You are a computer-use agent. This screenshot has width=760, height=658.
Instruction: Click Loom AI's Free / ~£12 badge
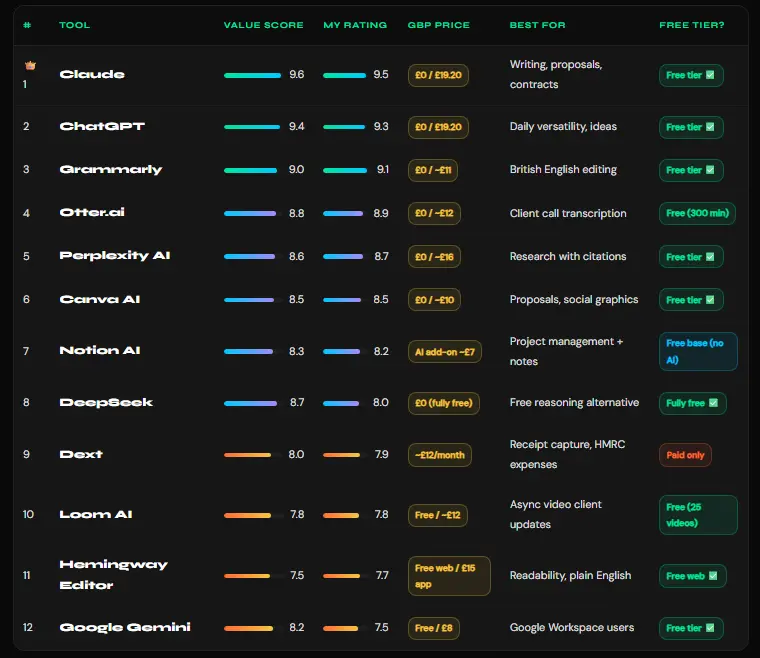pos(438,515)
